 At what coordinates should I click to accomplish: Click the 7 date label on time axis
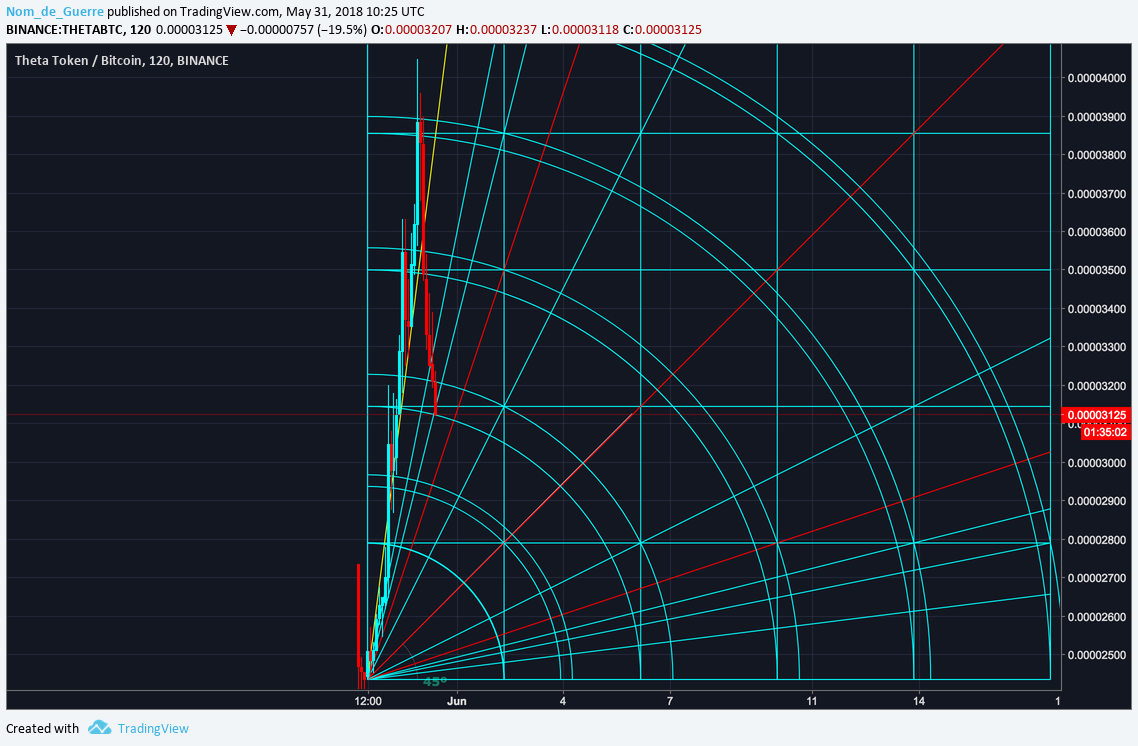[x=670, y=701]
